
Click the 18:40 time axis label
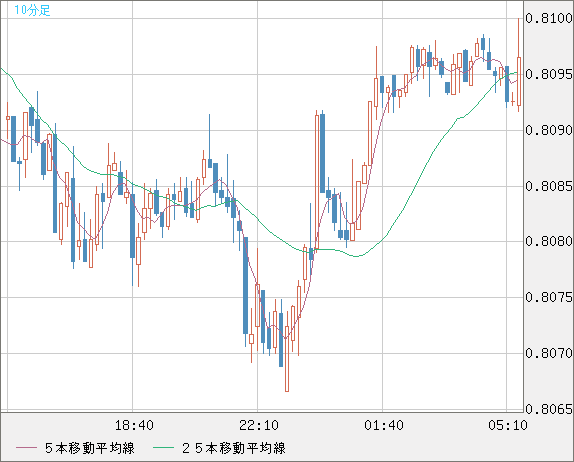click(134, 425)
